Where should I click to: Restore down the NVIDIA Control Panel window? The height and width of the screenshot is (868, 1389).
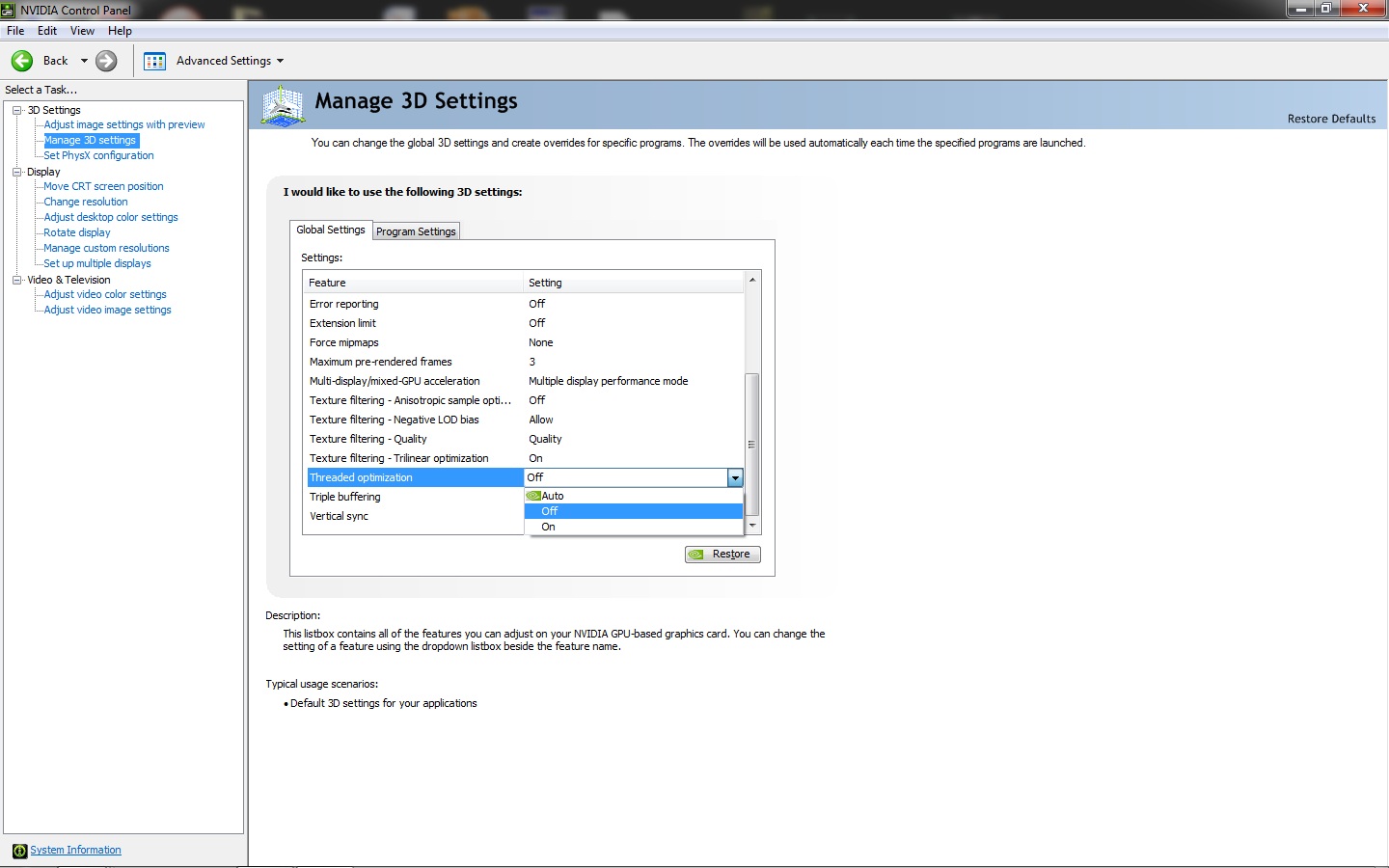pos(1326,8)
